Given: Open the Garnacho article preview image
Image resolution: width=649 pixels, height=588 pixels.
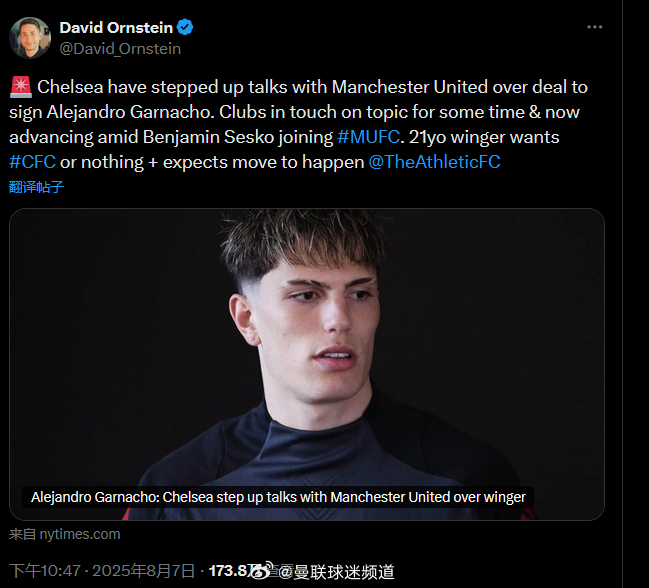Looking at the screenshot, I should [307, 364].
